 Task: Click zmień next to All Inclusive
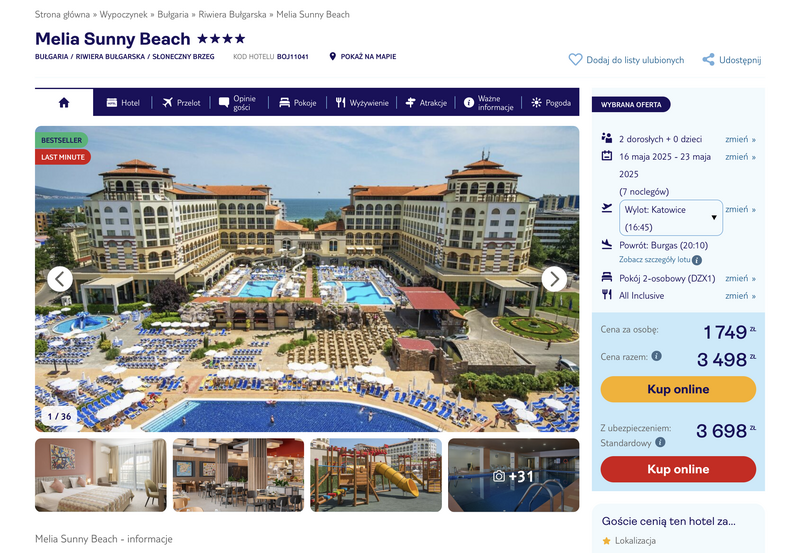click(740, 296)
